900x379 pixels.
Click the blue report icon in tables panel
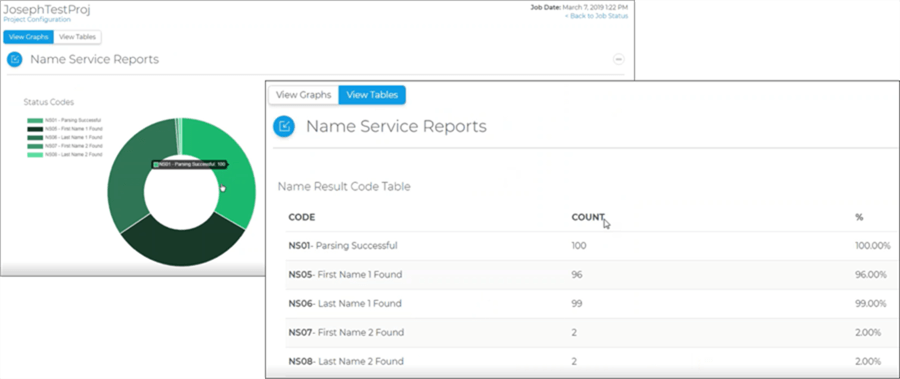(284, 126)
